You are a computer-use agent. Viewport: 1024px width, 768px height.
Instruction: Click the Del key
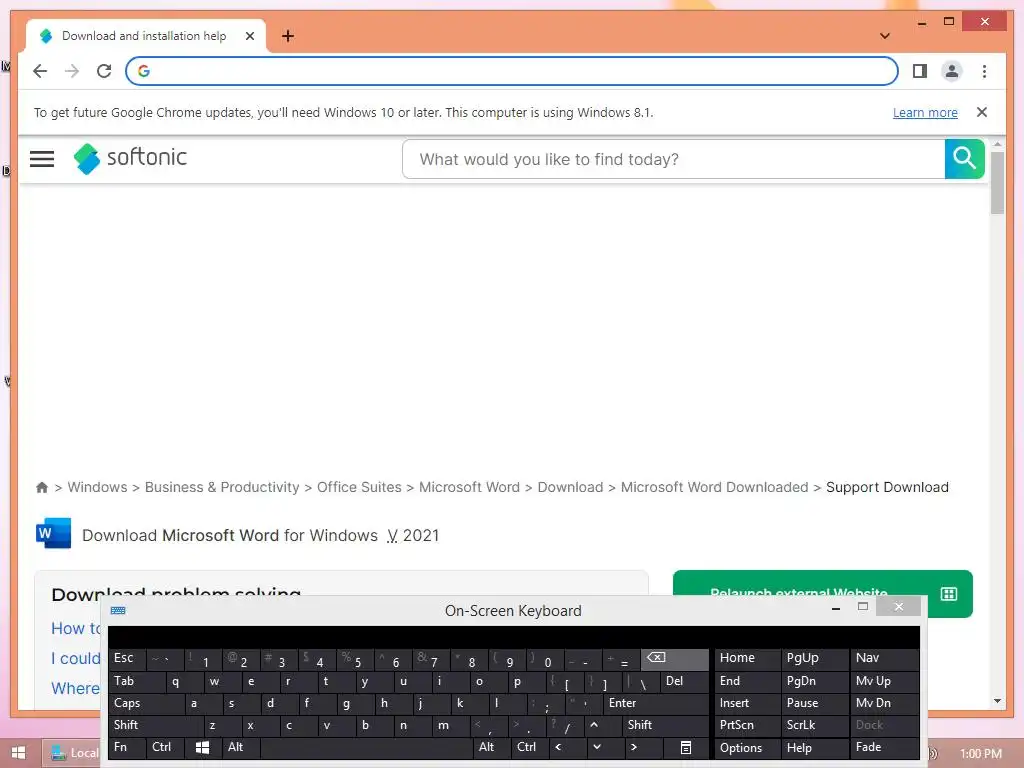[684, 681]
